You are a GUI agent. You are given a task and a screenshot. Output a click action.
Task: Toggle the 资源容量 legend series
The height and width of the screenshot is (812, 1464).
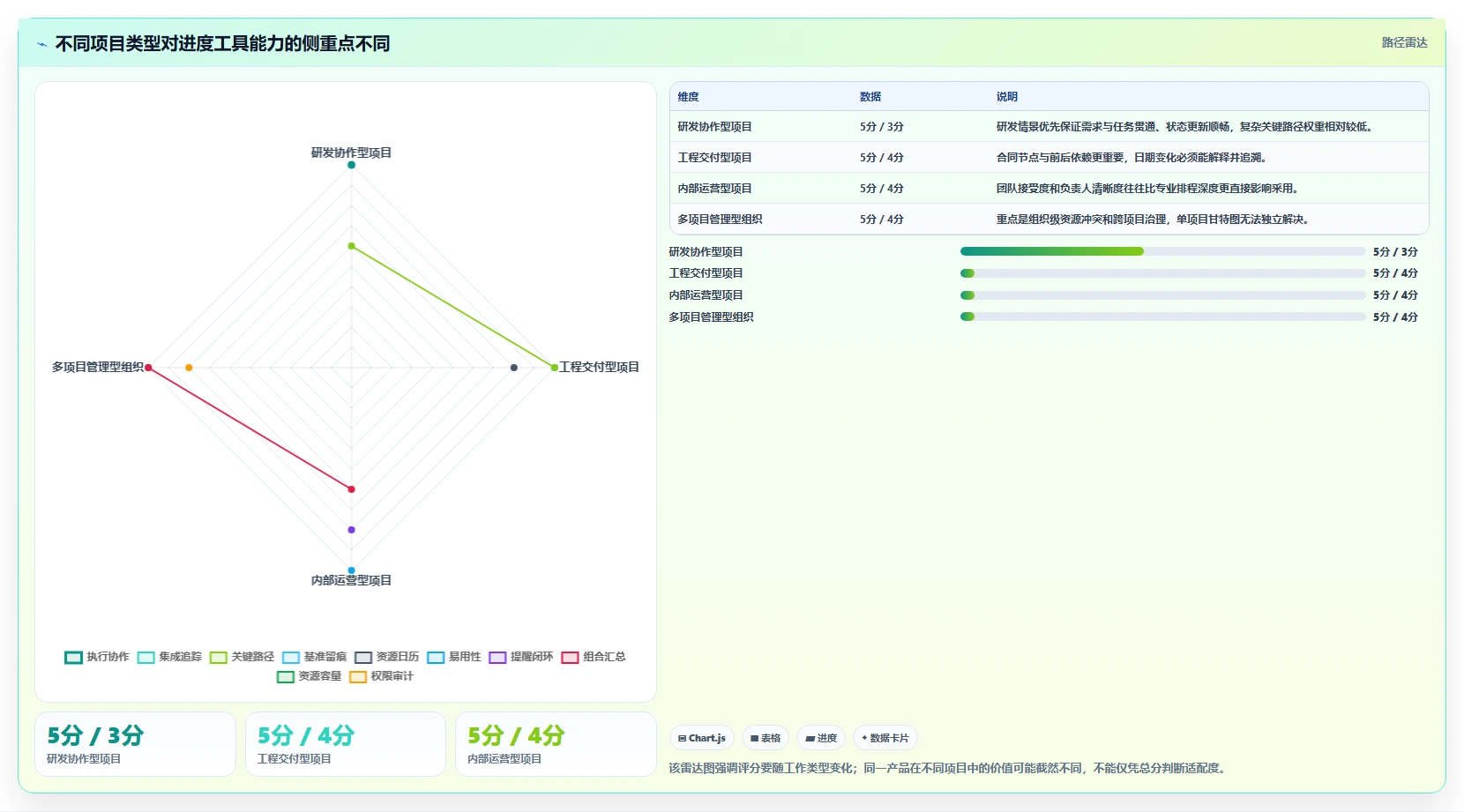[309, 676]
